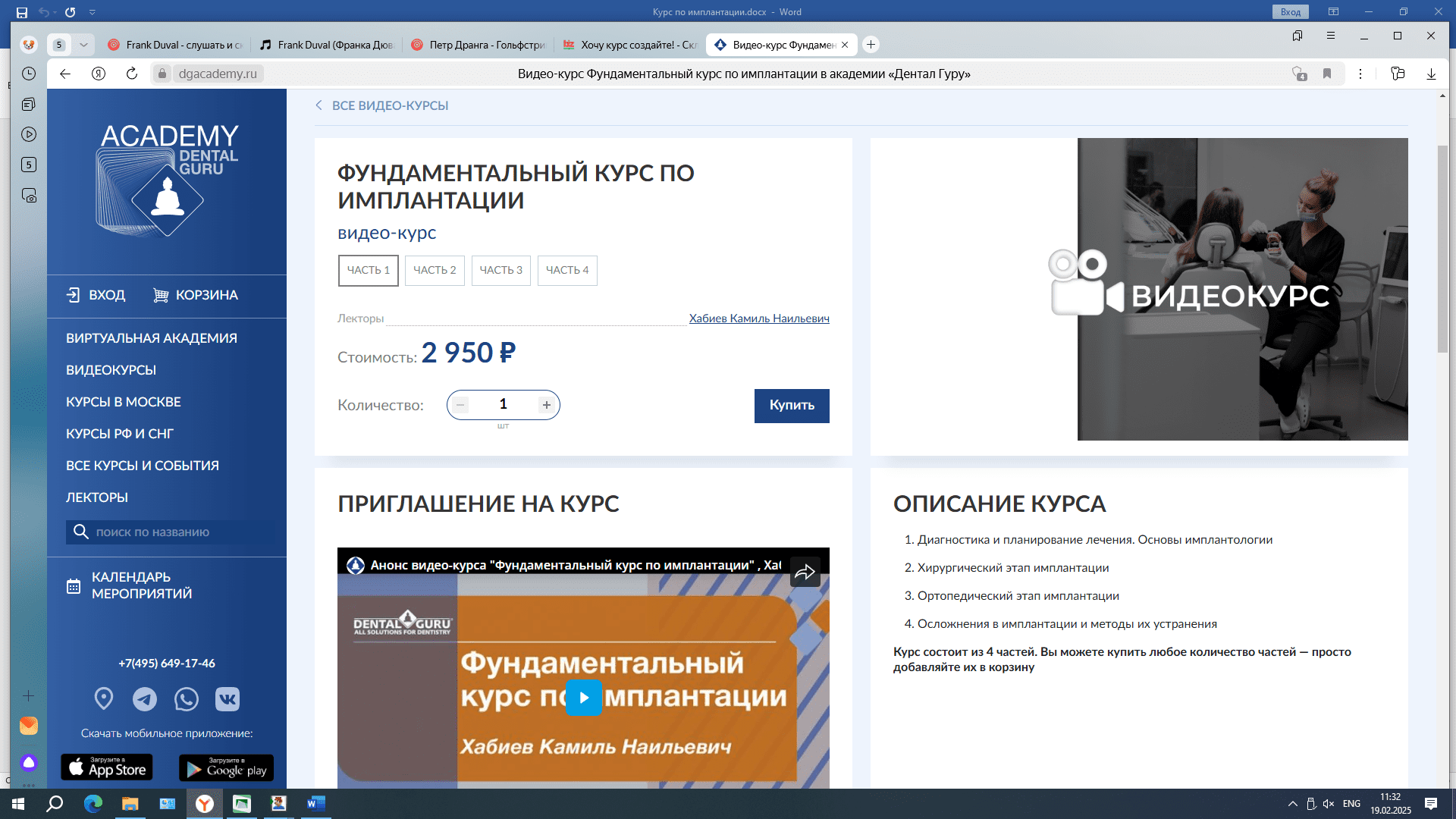Screen dimensions: 1456x819
Task: Close the Видео-курс Фундамен tab
Action: tap(845, 45)
